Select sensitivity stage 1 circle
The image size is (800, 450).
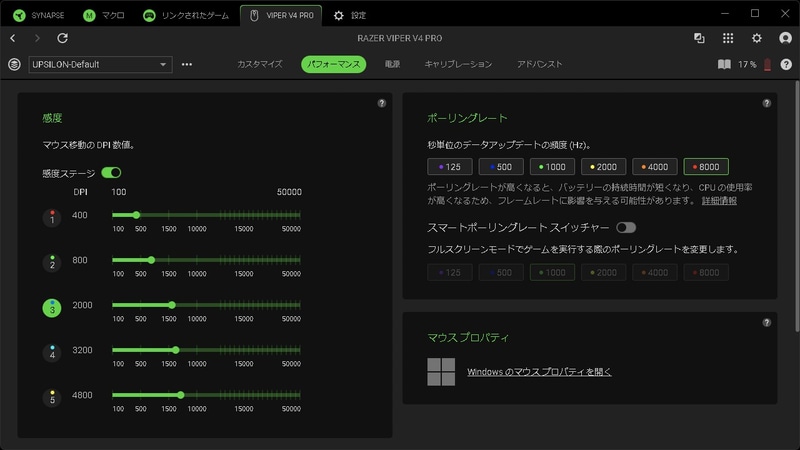(x=52, y=218)
